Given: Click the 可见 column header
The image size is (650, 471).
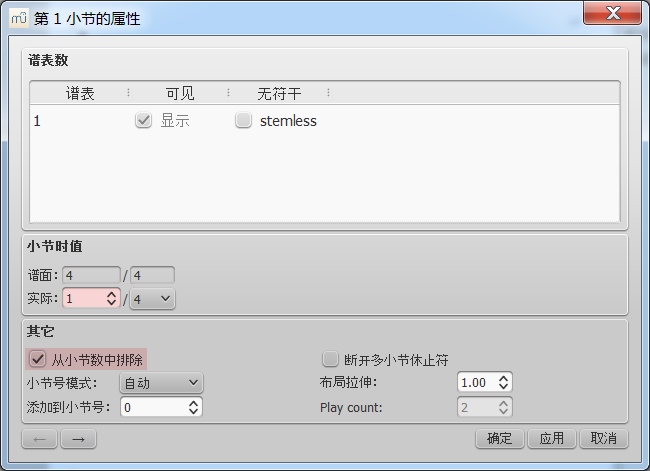Looking at the screenshot, I should [180, 93].
